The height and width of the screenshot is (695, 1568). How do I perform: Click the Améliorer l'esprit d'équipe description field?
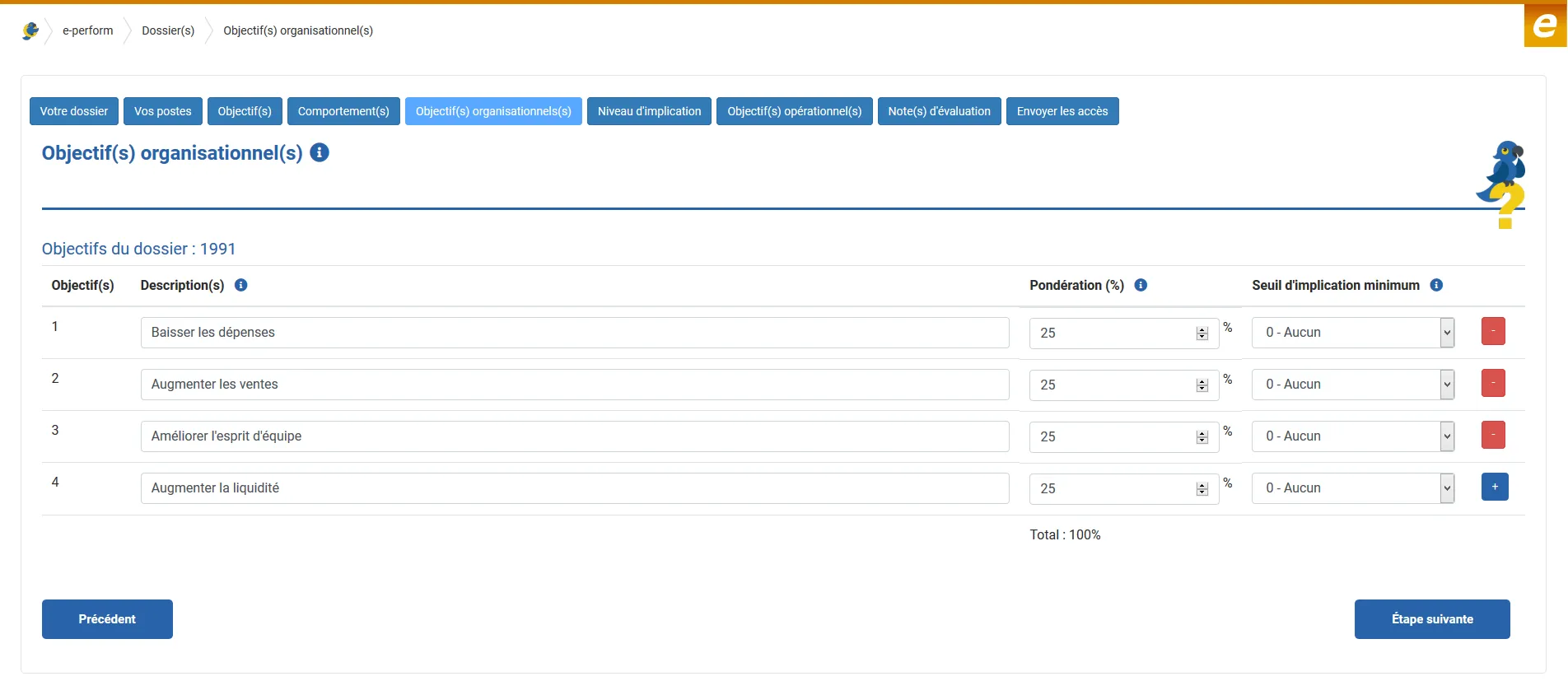[x=574, y=436]
